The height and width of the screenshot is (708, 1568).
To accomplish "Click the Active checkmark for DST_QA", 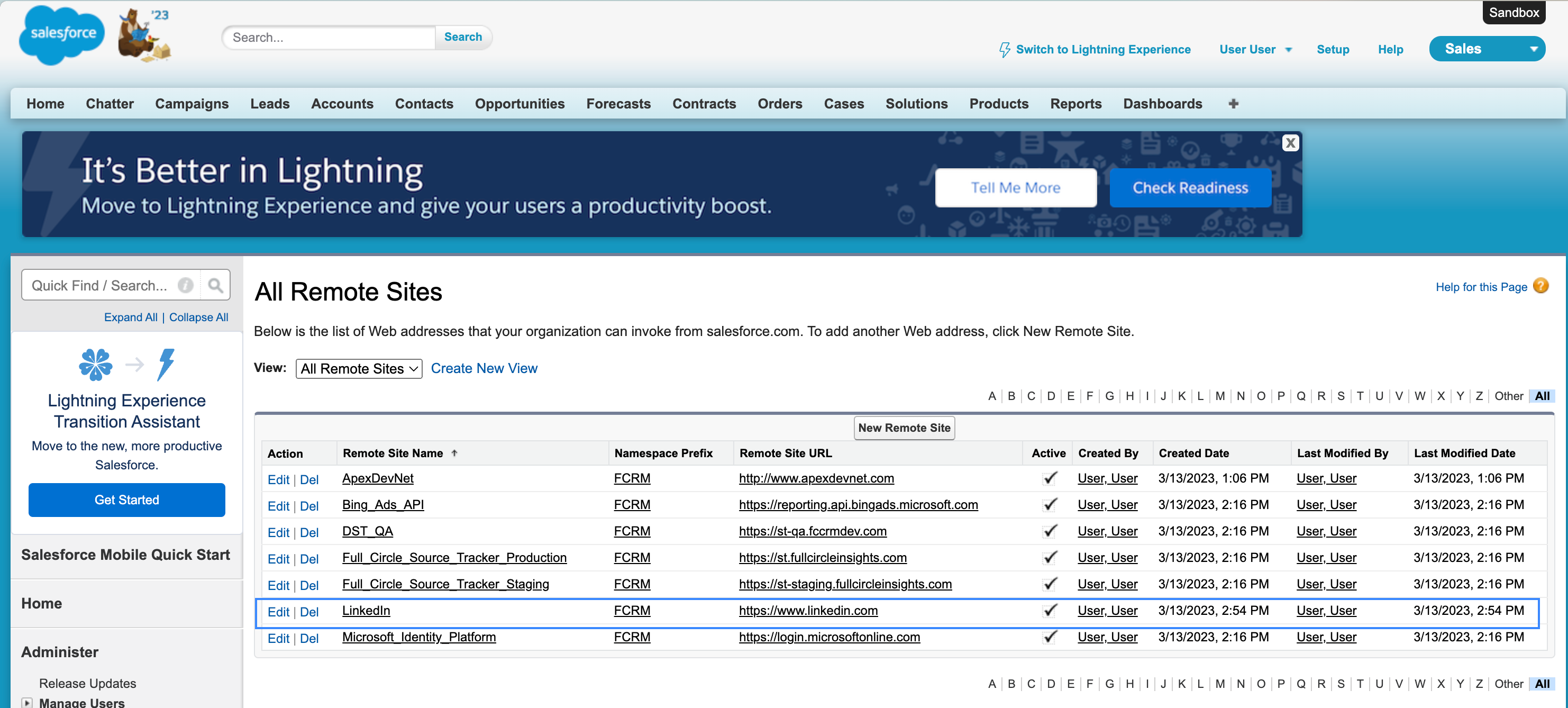I will click(1049, 531).
